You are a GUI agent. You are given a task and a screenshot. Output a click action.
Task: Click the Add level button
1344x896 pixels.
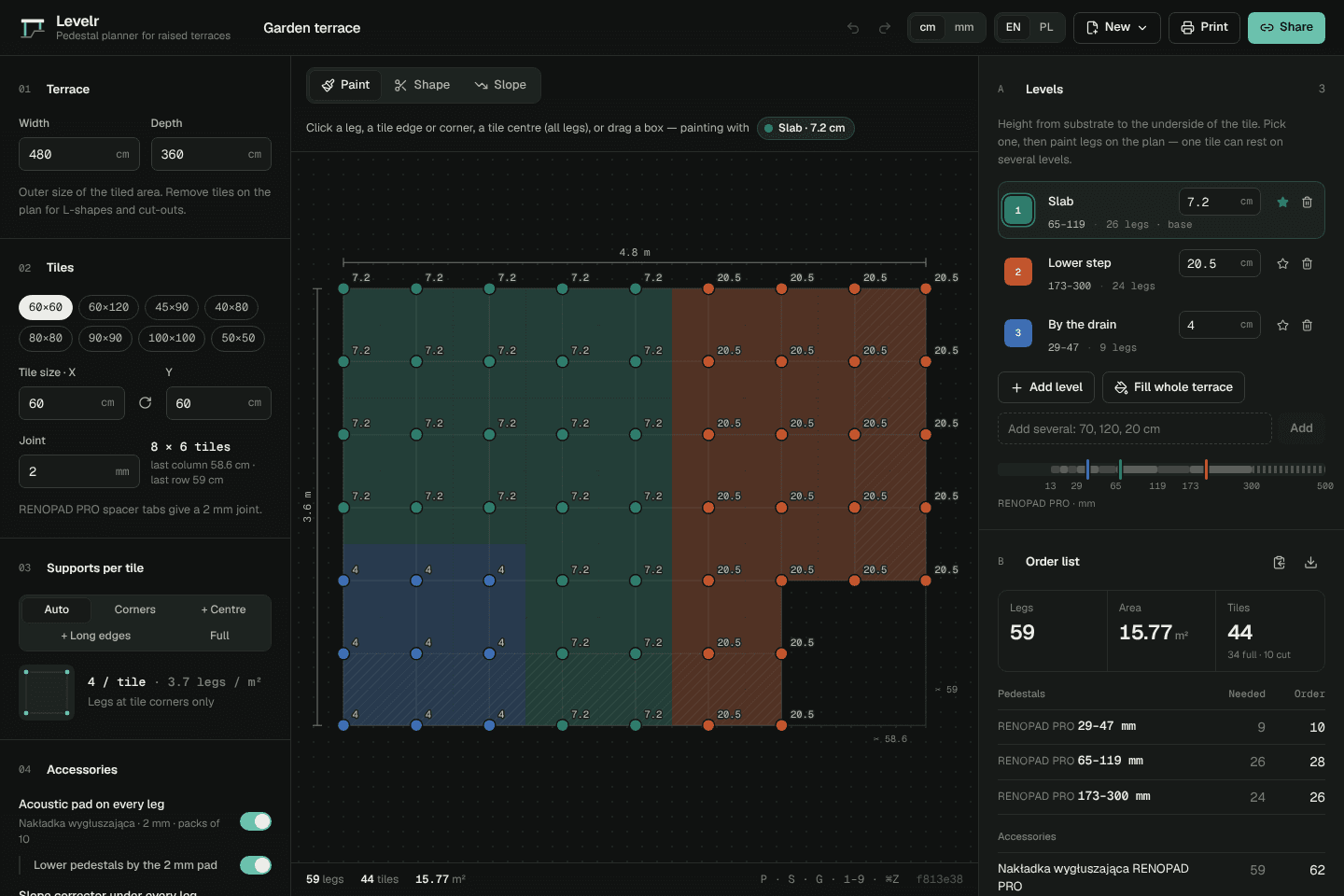tap(1046, 387)
